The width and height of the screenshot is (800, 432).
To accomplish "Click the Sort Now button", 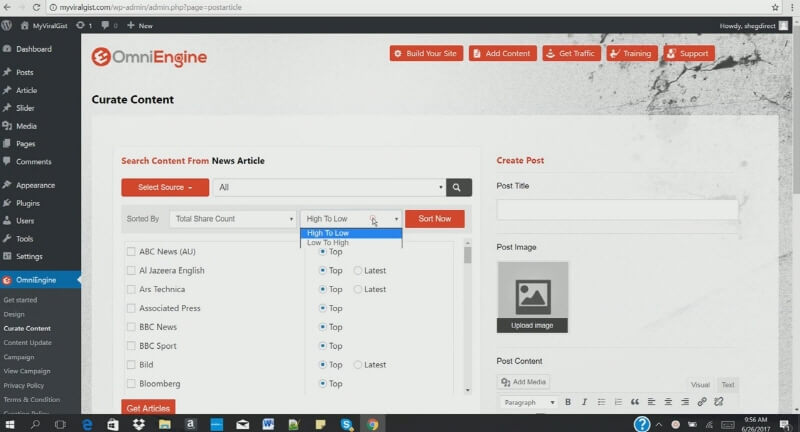I will coord(435,219).
